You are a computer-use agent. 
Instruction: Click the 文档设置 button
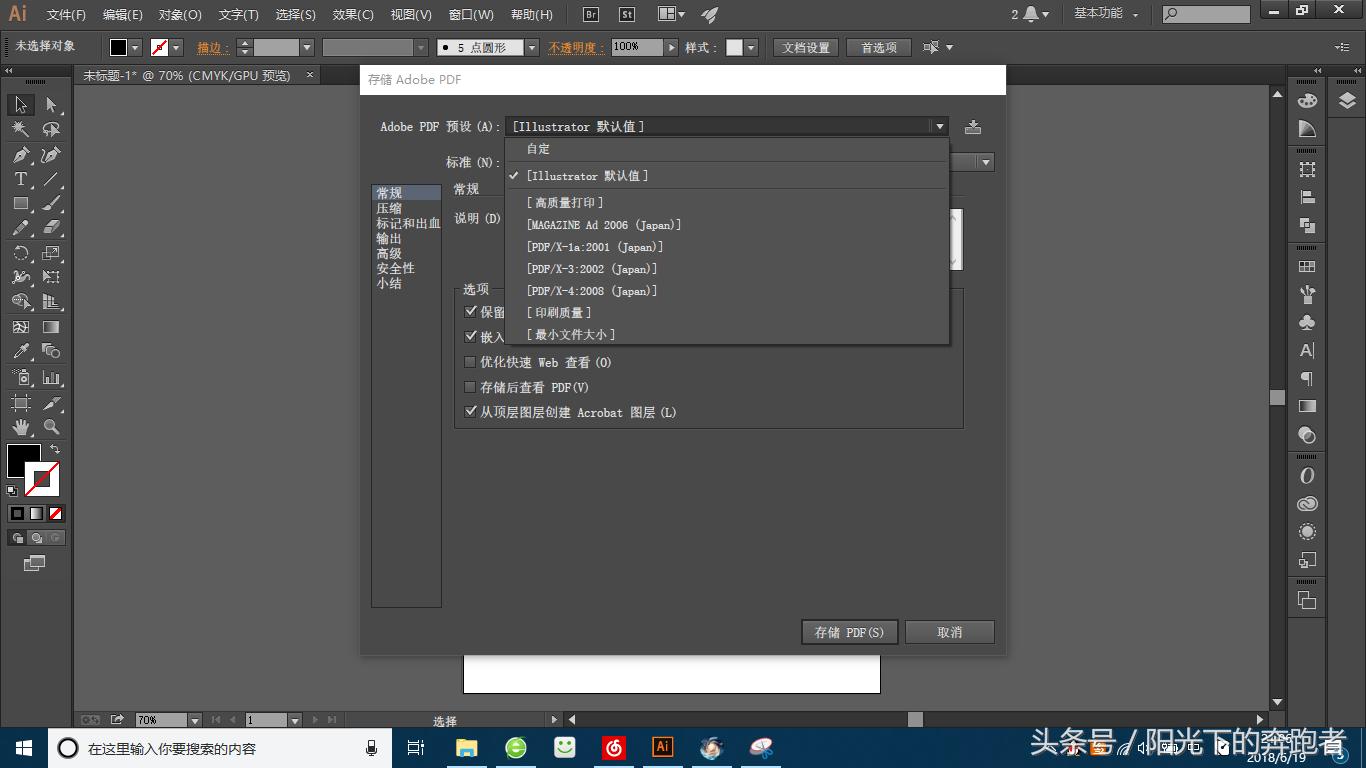click(805, 47)
